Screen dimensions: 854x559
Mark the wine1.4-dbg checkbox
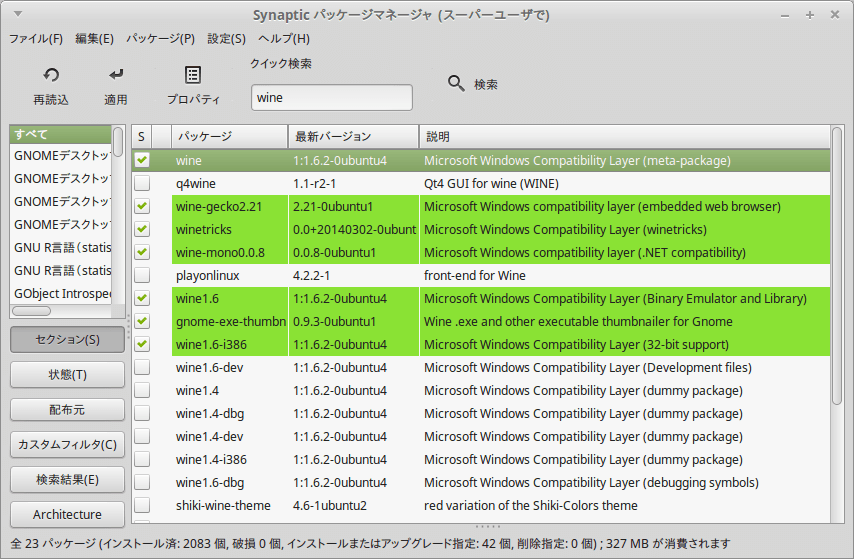[x=142, y=414]
